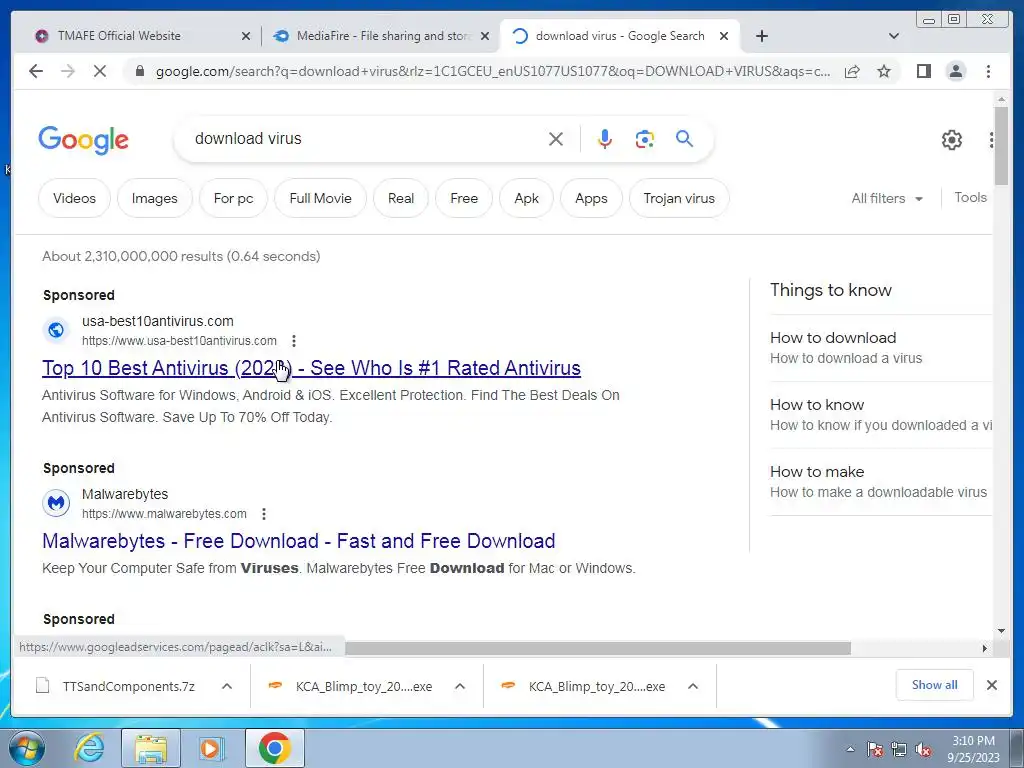Open options for Malwarebytes ad

(x=264, y=514)
